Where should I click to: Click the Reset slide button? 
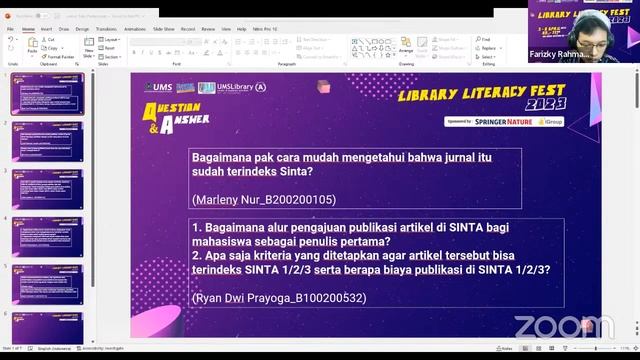pos(107,48)
